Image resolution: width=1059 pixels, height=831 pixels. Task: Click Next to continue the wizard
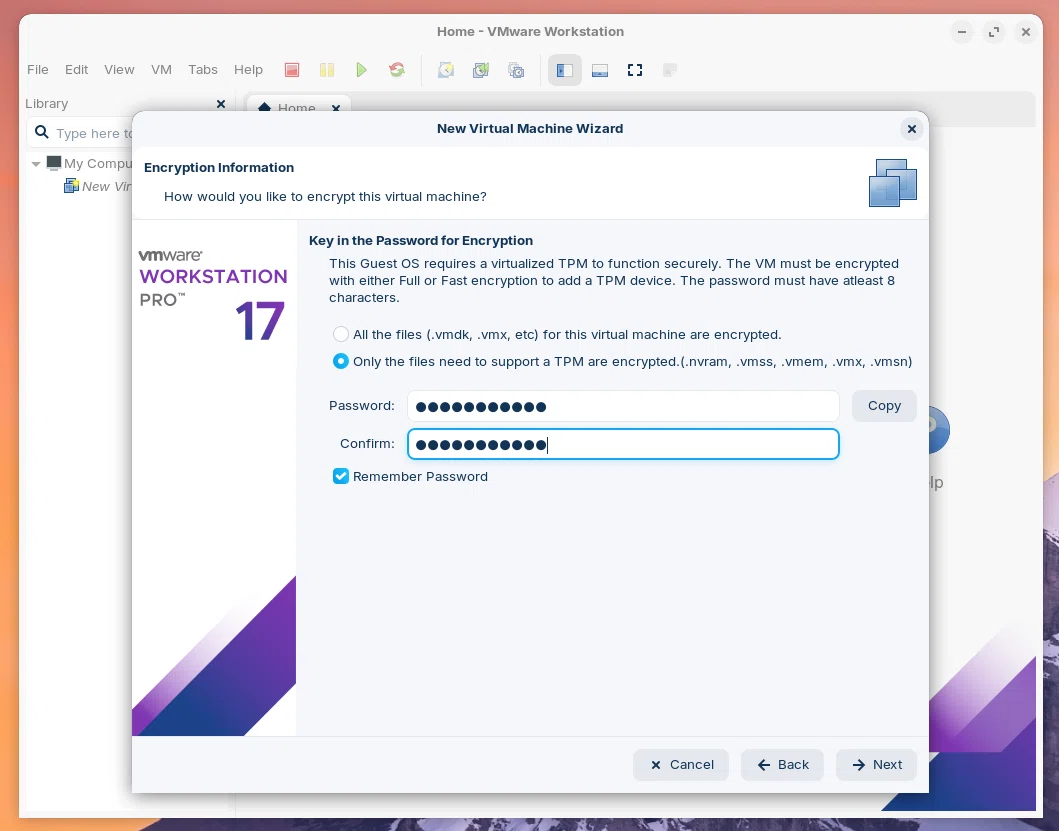click(876, 765)
